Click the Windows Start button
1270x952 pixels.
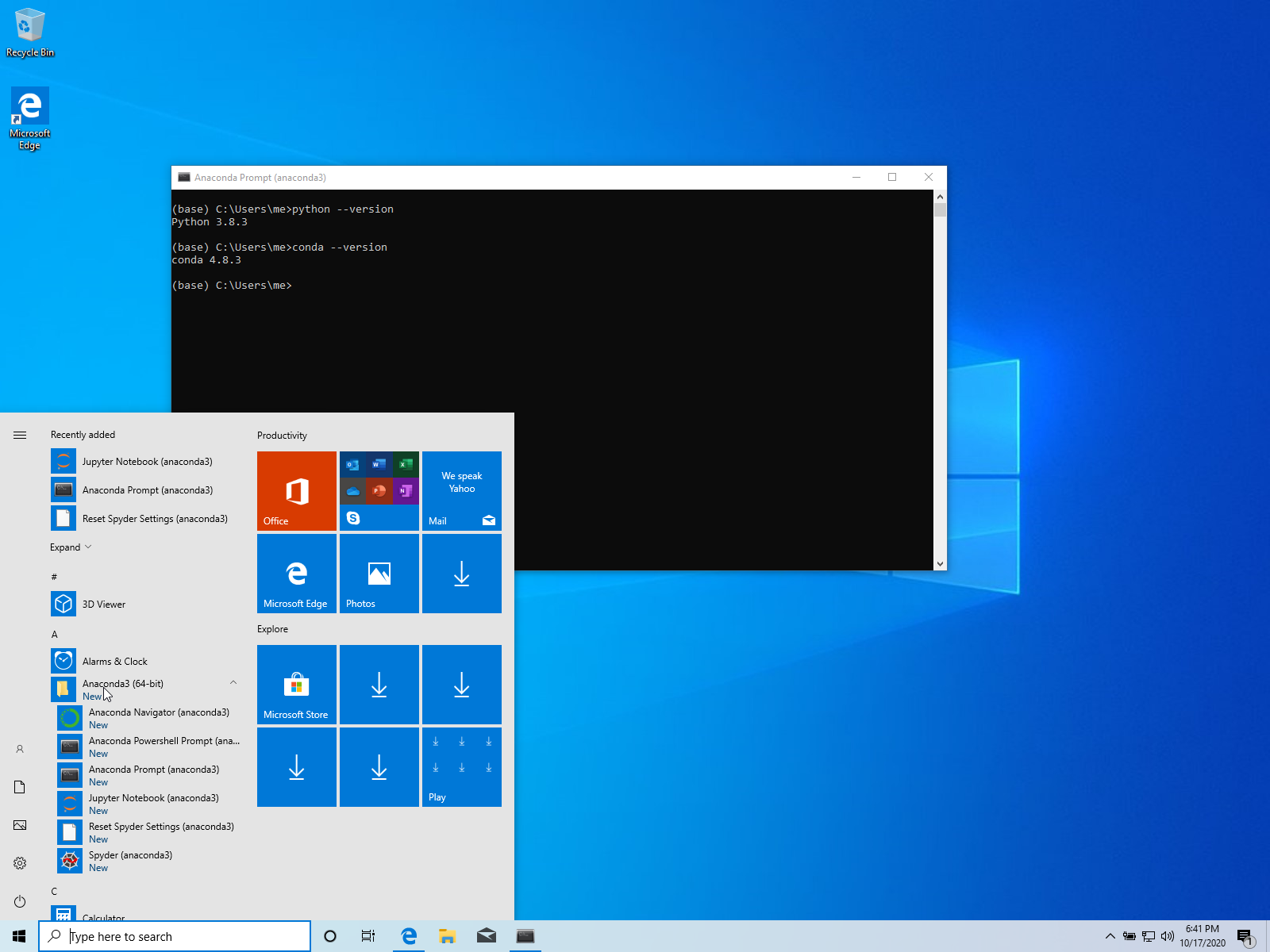(x=19, y=936)
